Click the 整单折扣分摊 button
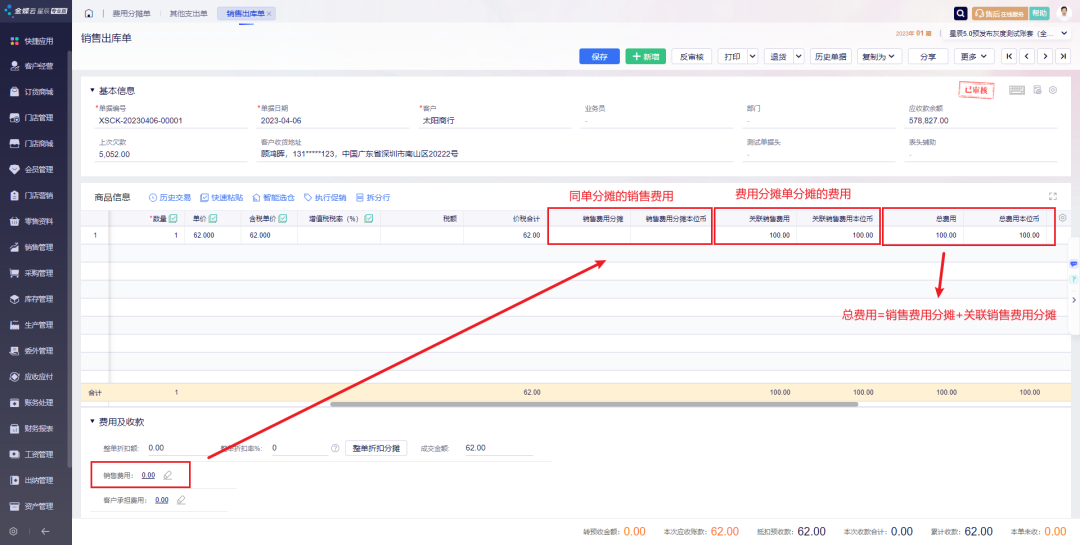1080x545 pixels. (x=378, y=449)
